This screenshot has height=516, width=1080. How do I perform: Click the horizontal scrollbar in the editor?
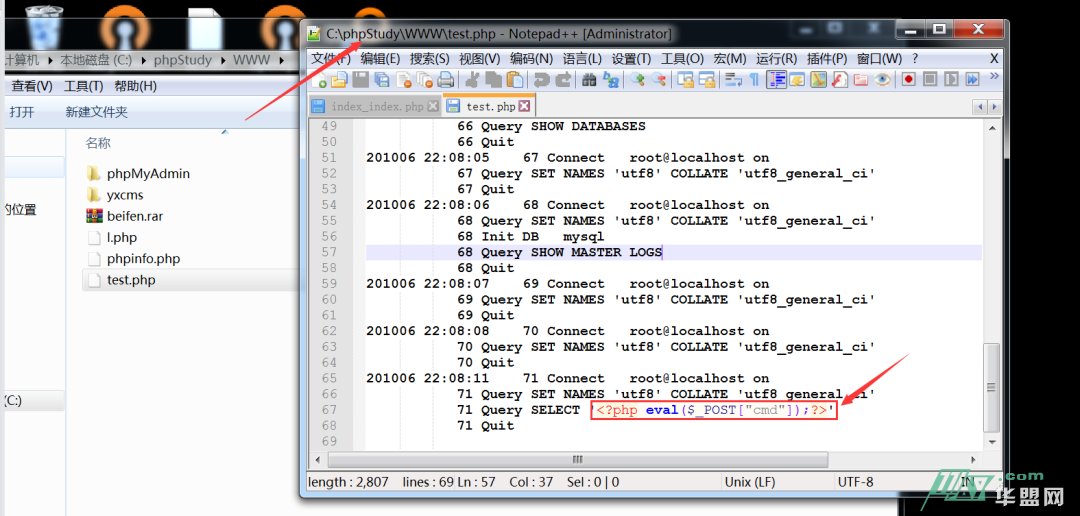(577, 459)
